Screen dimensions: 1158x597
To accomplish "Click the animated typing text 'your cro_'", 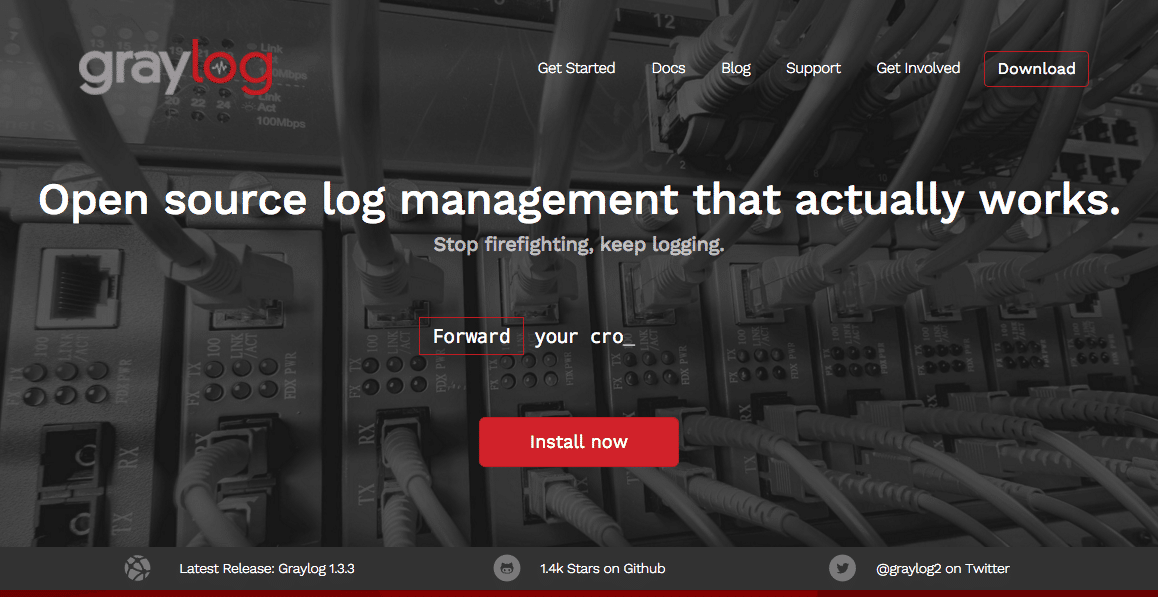I will point(584,336).
